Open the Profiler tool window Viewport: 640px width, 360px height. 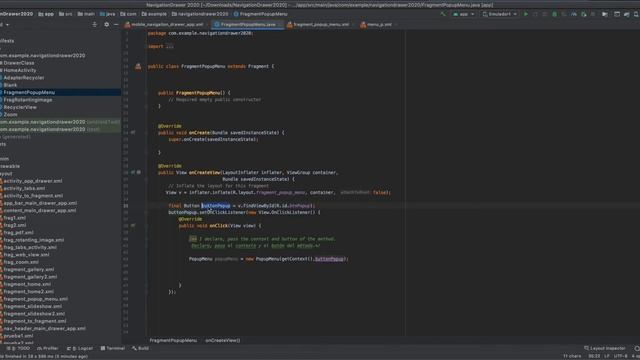[x=48, y=348]
